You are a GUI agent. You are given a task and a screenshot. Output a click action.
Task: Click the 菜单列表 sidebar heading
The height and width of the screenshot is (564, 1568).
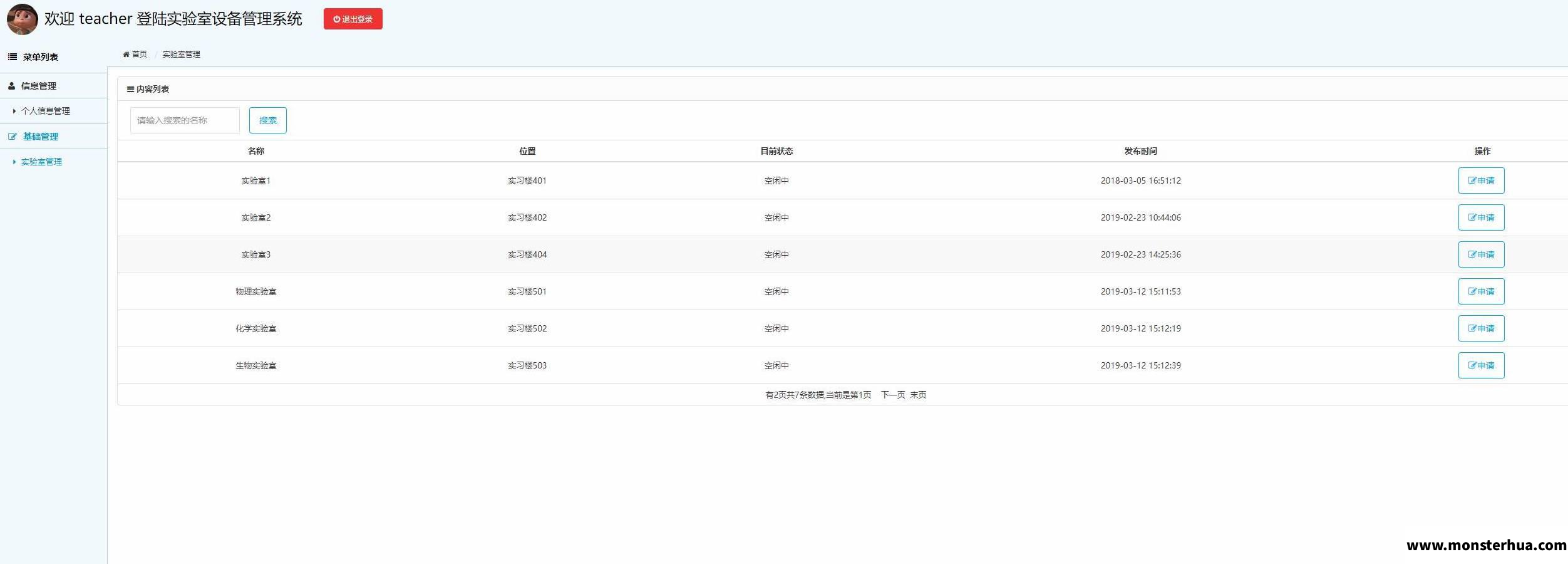[41, 57]
